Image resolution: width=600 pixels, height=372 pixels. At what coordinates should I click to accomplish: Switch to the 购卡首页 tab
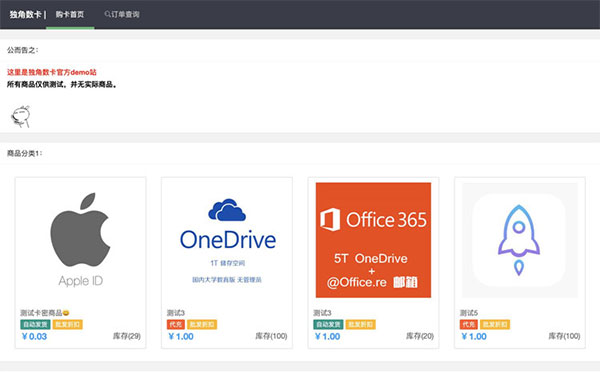[70, 15]
